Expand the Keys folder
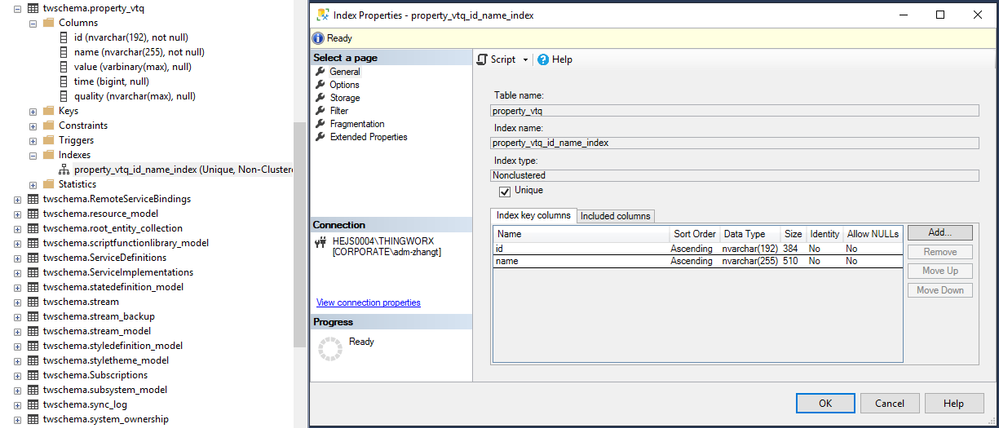The height and width of the screenshot is (428, 999). [x=33, y=111]
